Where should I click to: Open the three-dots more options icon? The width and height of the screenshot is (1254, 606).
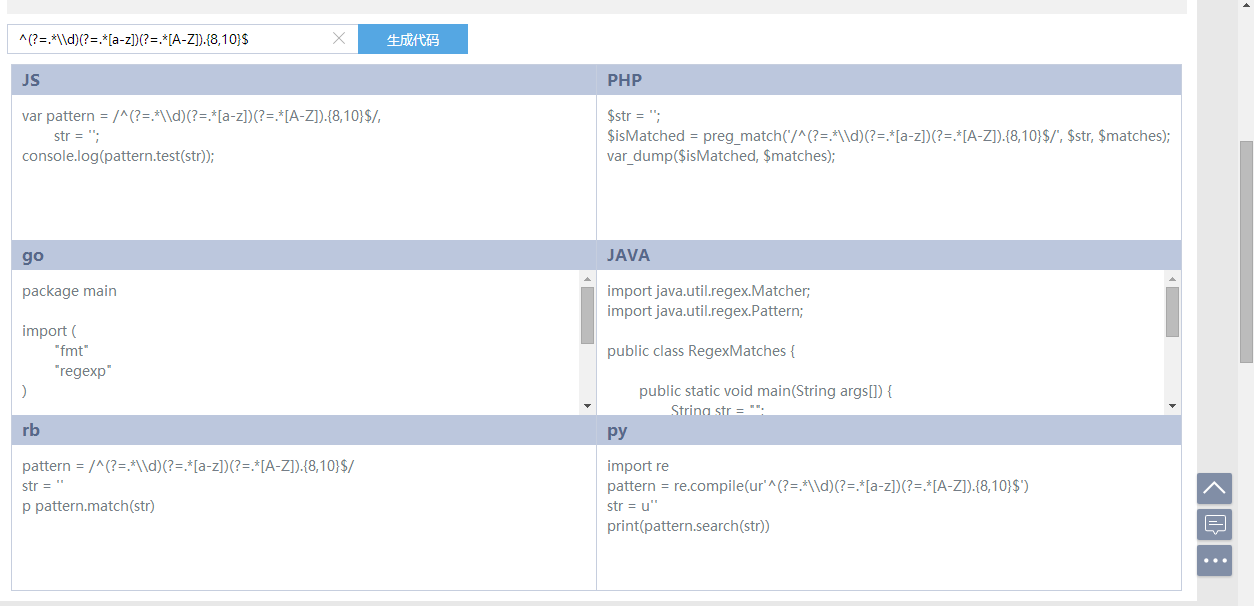(1214, 560)
